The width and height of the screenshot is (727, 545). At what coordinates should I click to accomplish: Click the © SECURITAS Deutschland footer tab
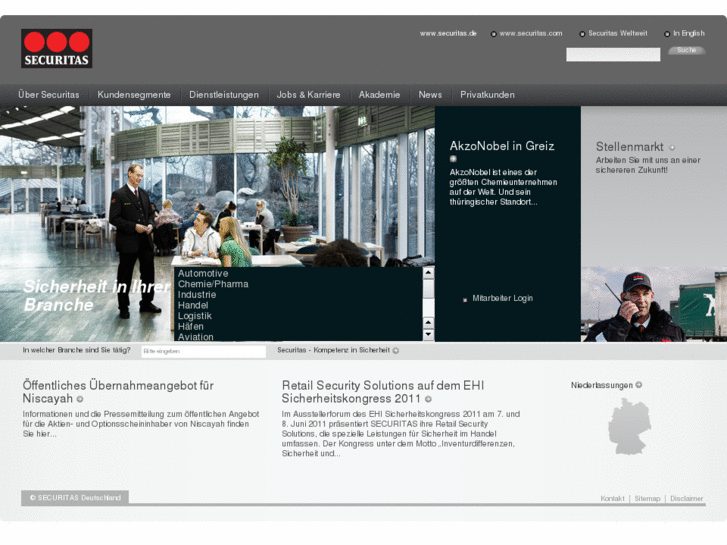[x=75, y=498]
